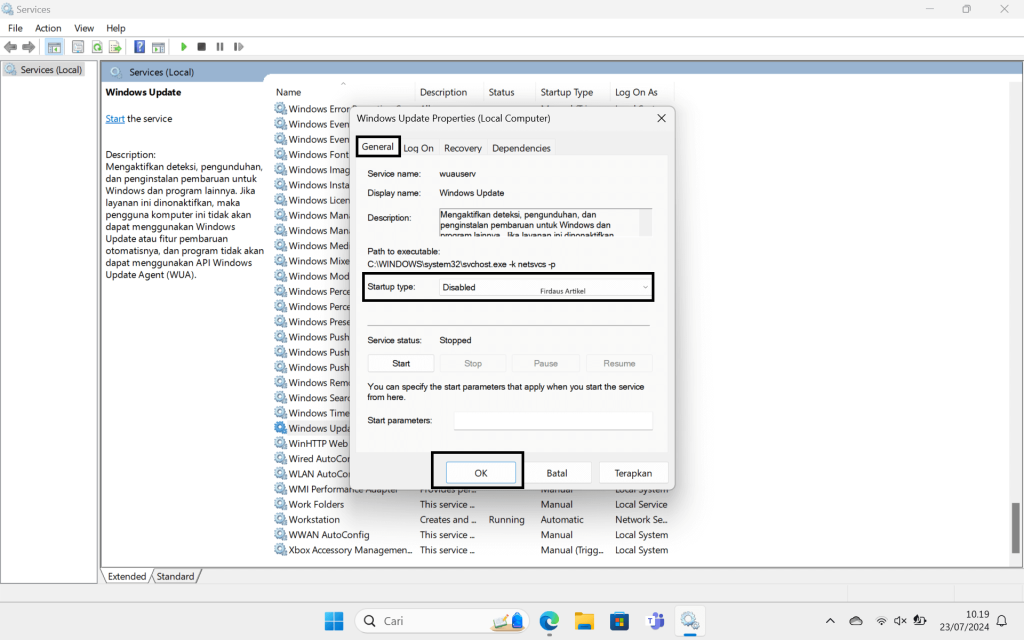Click the Services app icon on taskbar

(690, 621)
